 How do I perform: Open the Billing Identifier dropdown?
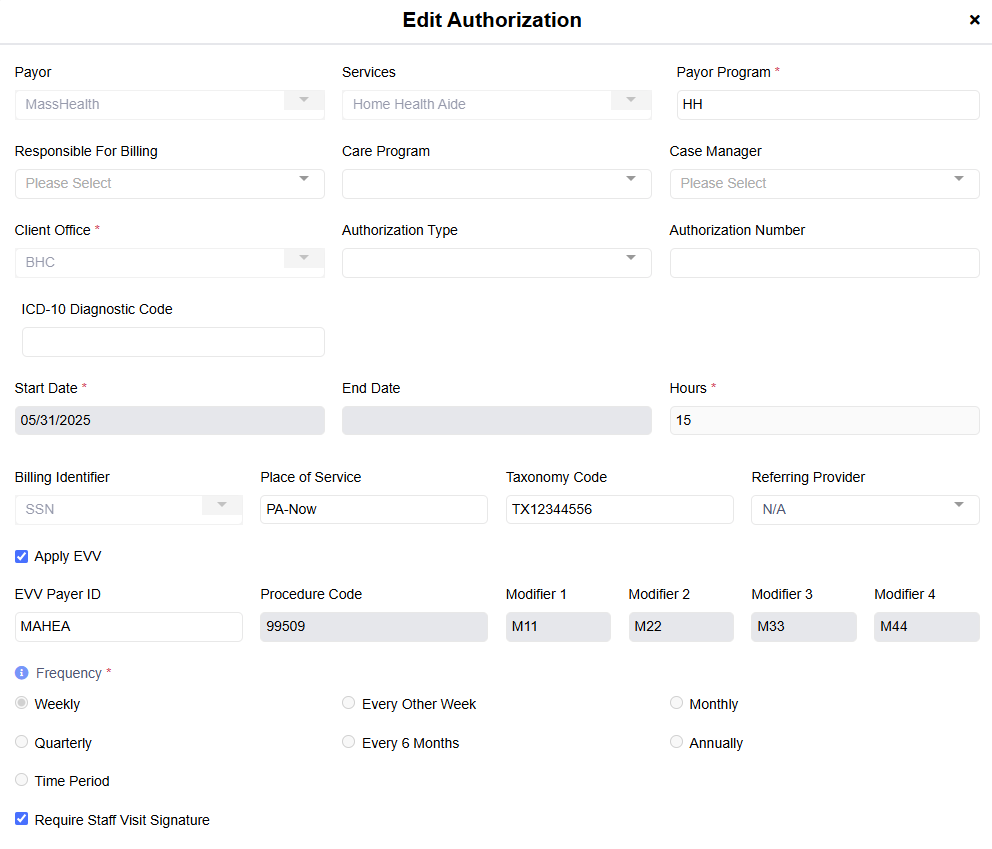click(221, 505)
